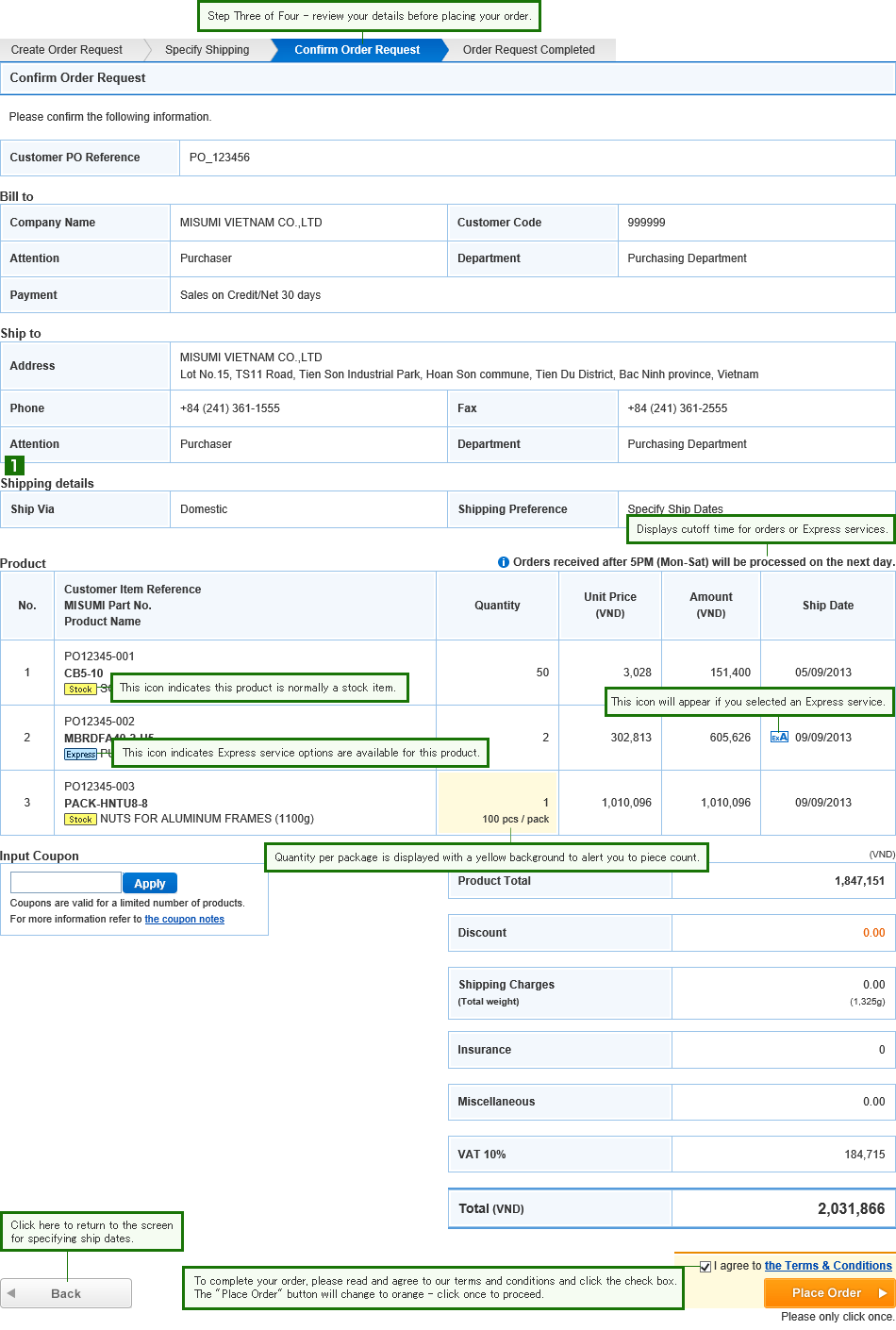
Task: Click the left arrow on the Back button
Action: [12, 1293]
